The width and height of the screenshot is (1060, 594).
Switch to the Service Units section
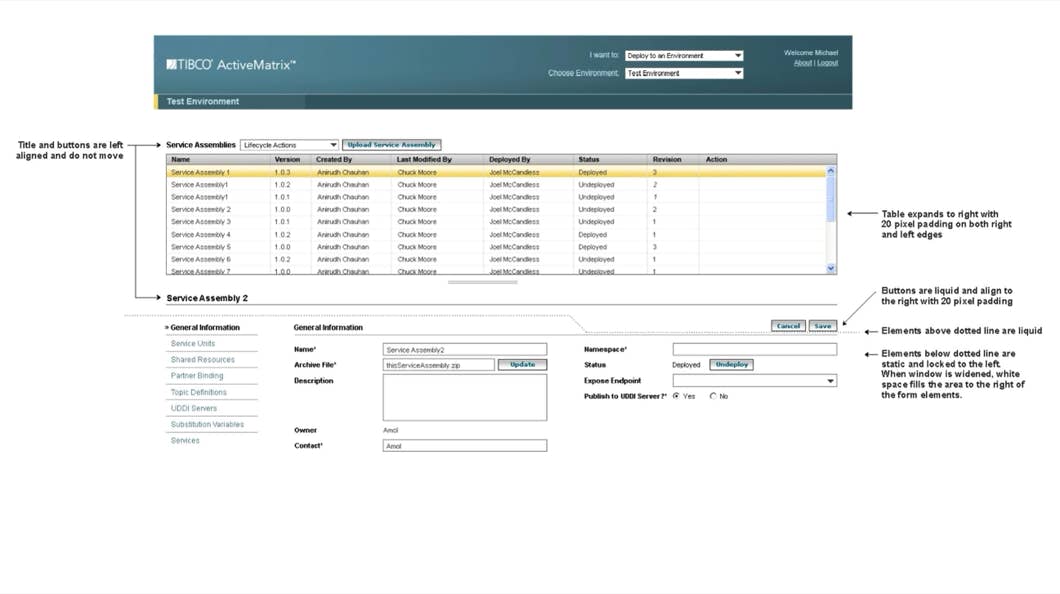coord(193,344)
